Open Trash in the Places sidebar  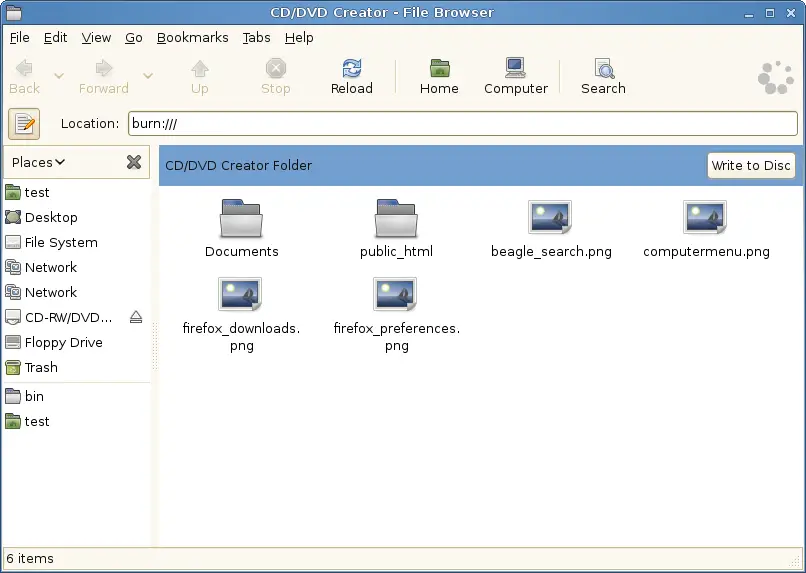pos(41,367)
